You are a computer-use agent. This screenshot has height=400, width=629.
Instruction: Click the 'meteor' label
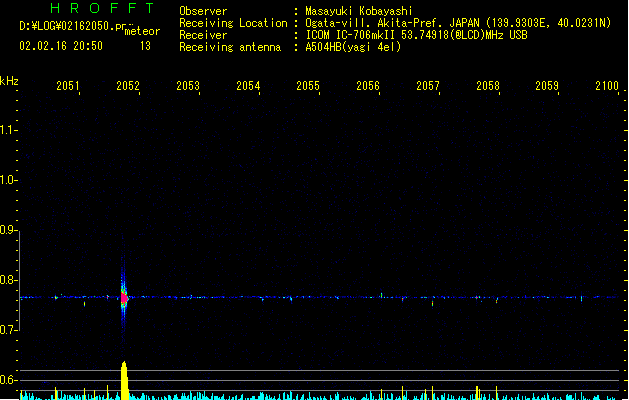(x=142, y=31)
